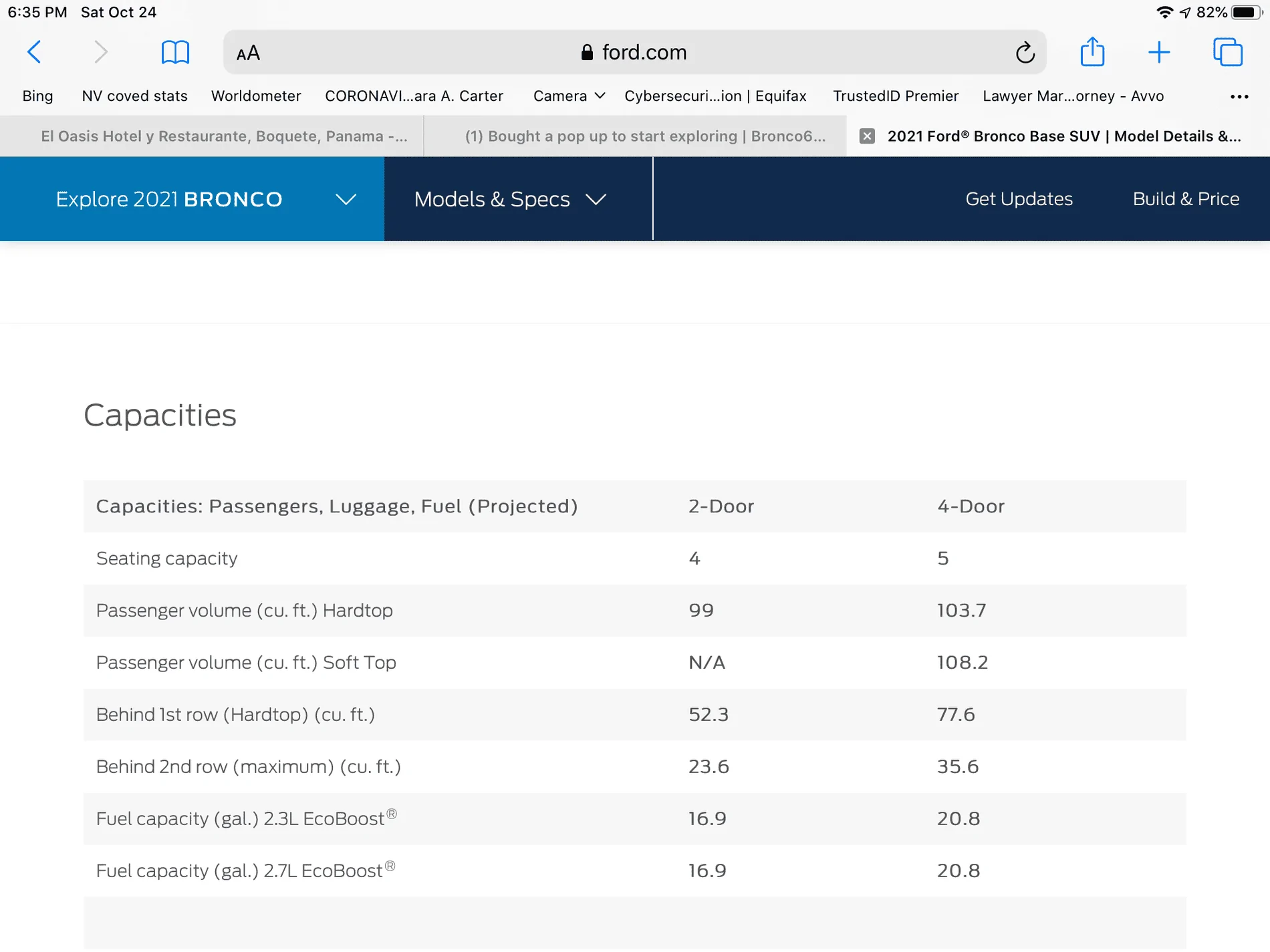This screenshot has height=952, width=1270.
Task: Show all tabs overview icon
Action: point(1228,52)
